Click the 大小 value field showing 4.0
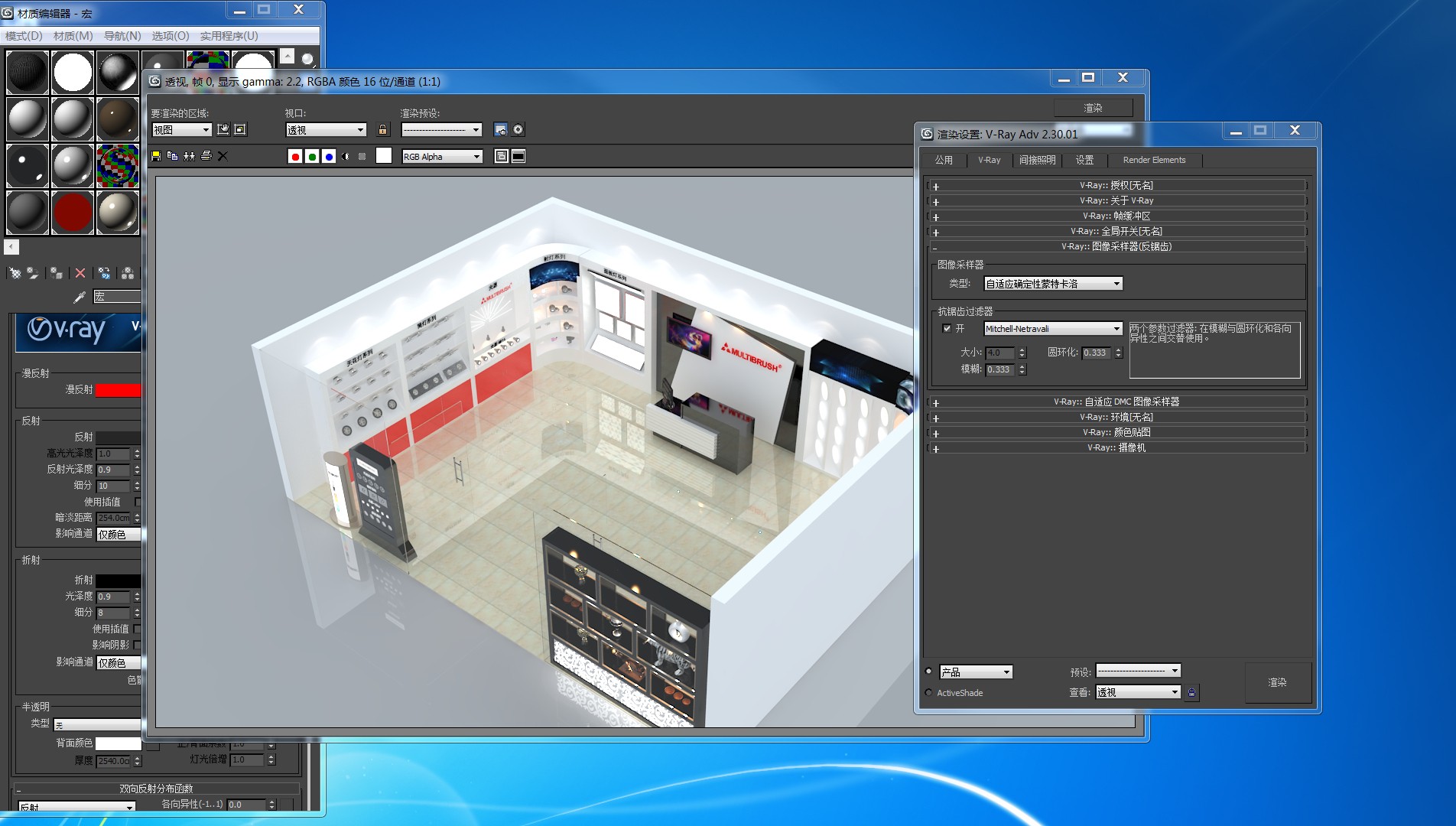 point(1000,353)
